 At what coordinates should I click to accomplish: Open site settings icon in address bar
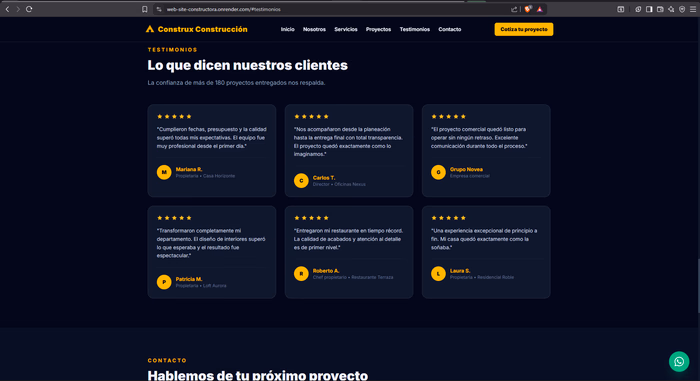[x=159, y=9]
